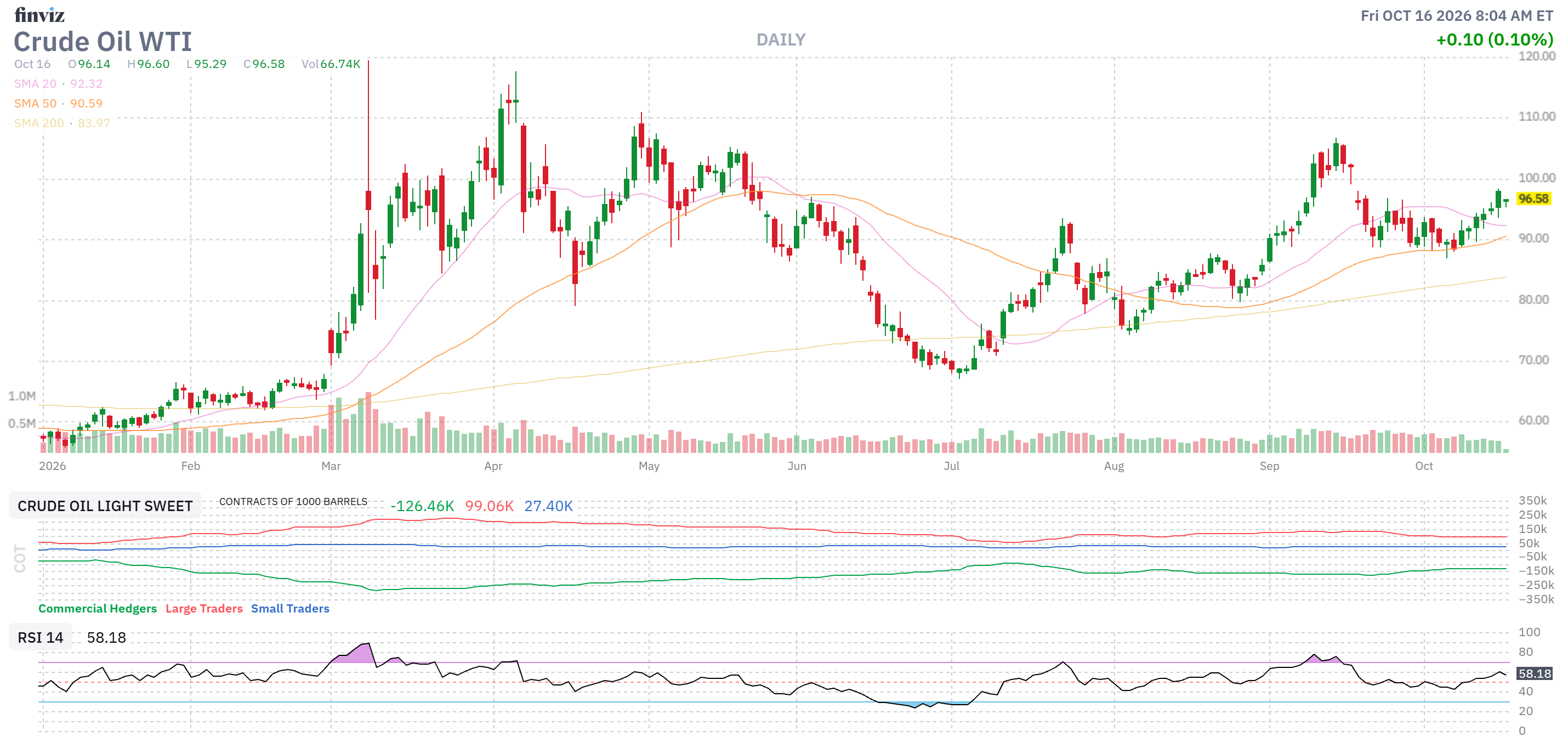Click the vertical COT panel label
Image resolution: width=1568 pixels, height=748 pixels.
[x=20, y=559]
